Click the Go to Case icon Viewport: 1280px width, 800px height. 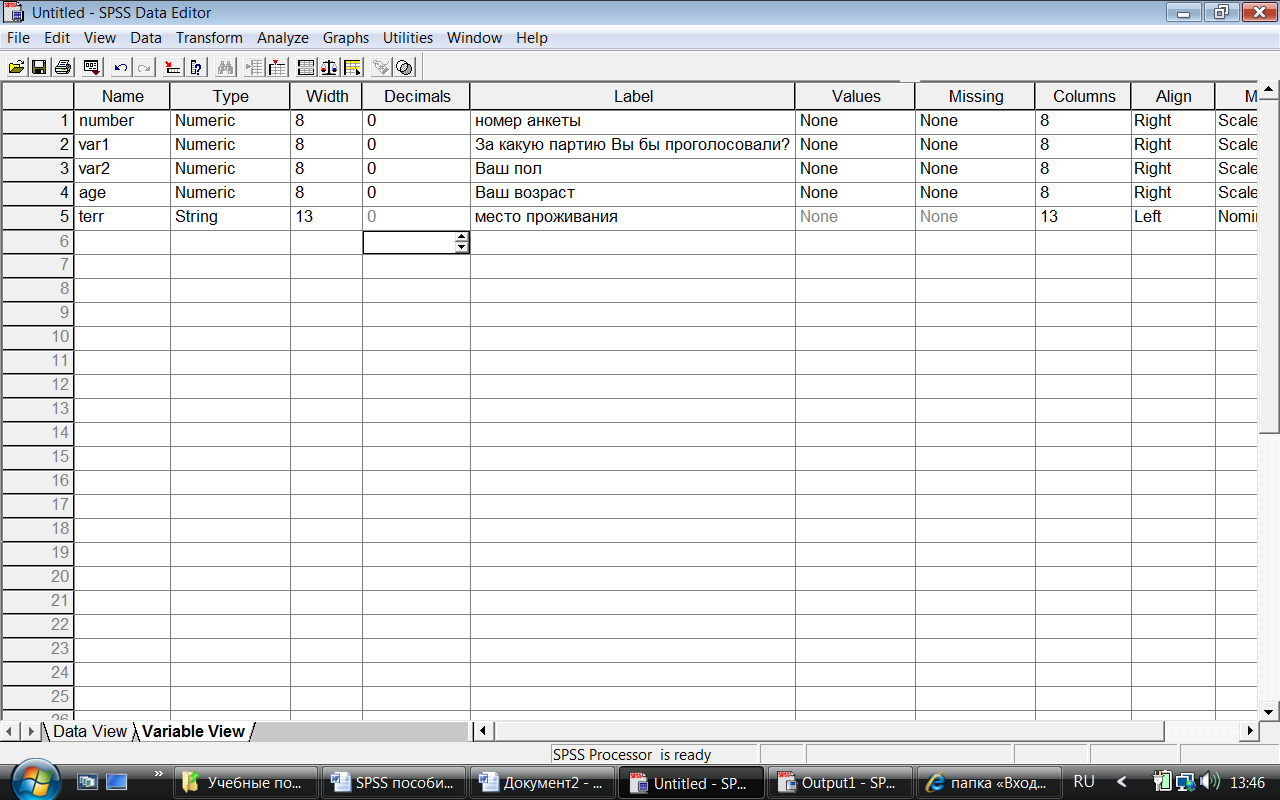[x=174, y=68]
